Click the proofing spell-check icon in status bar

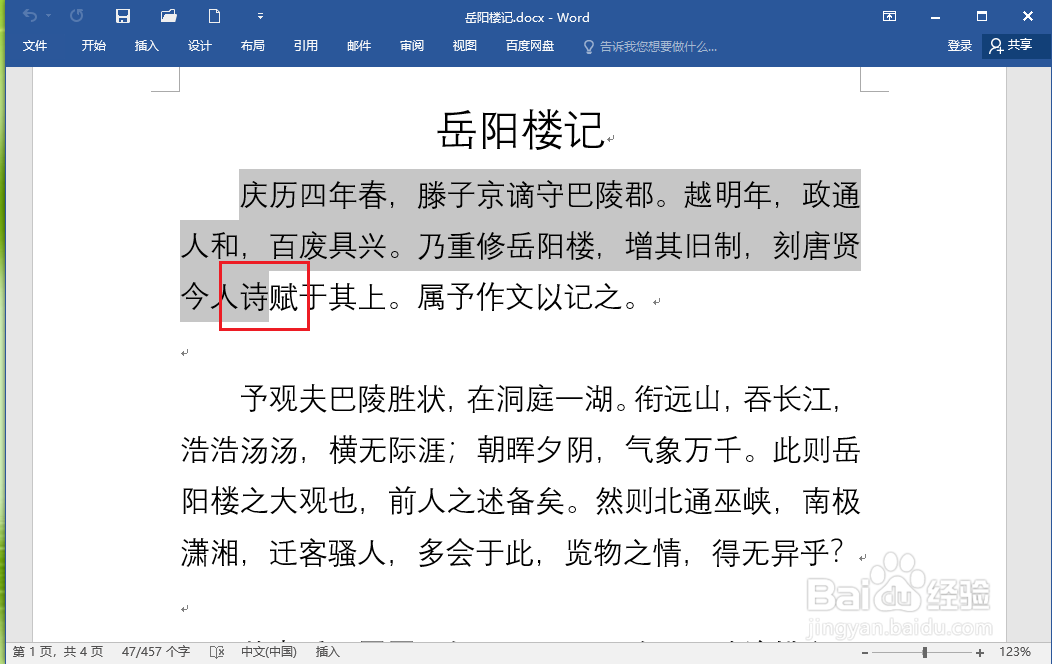tap(217, 652)
